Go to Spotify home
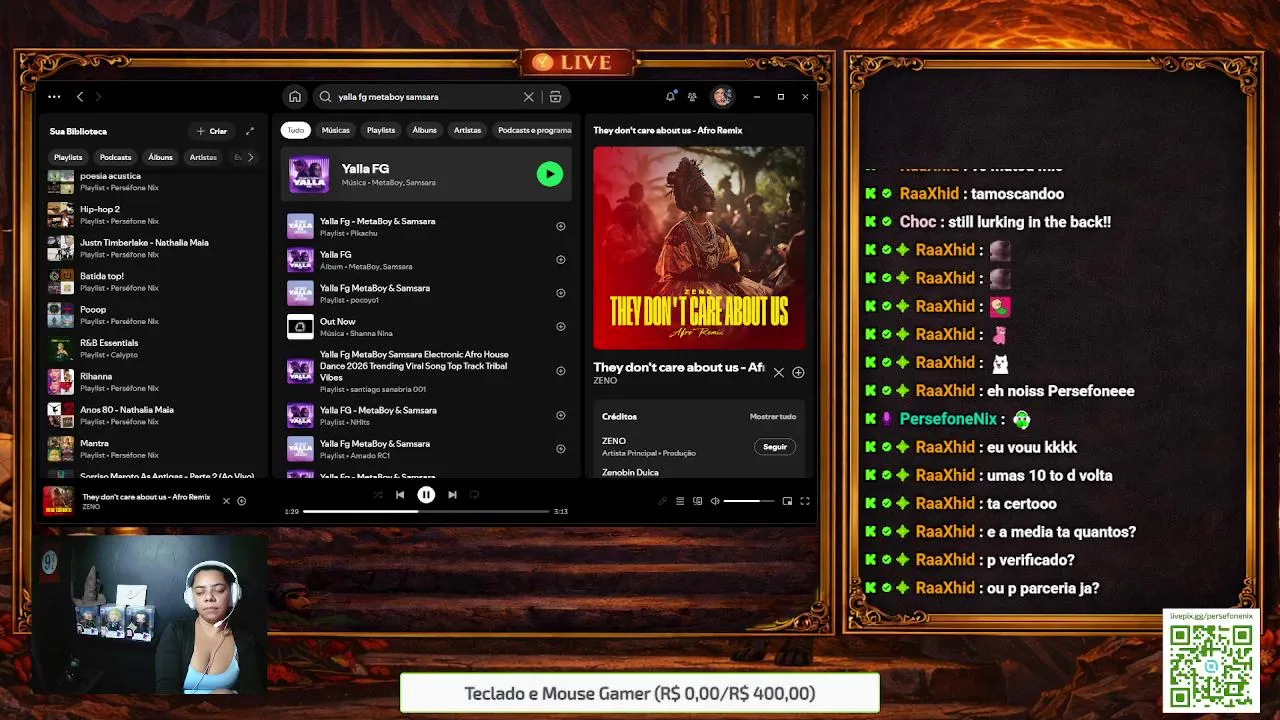This screenshot has height=720, width=1280. coord(295,97)
